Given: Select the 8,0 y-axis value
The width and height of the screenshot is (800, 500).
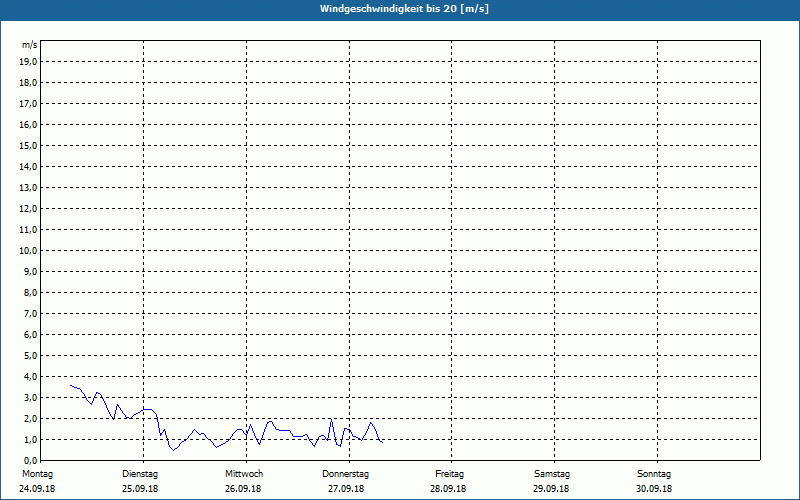Looking at the screenshot, I should [31, 292].
